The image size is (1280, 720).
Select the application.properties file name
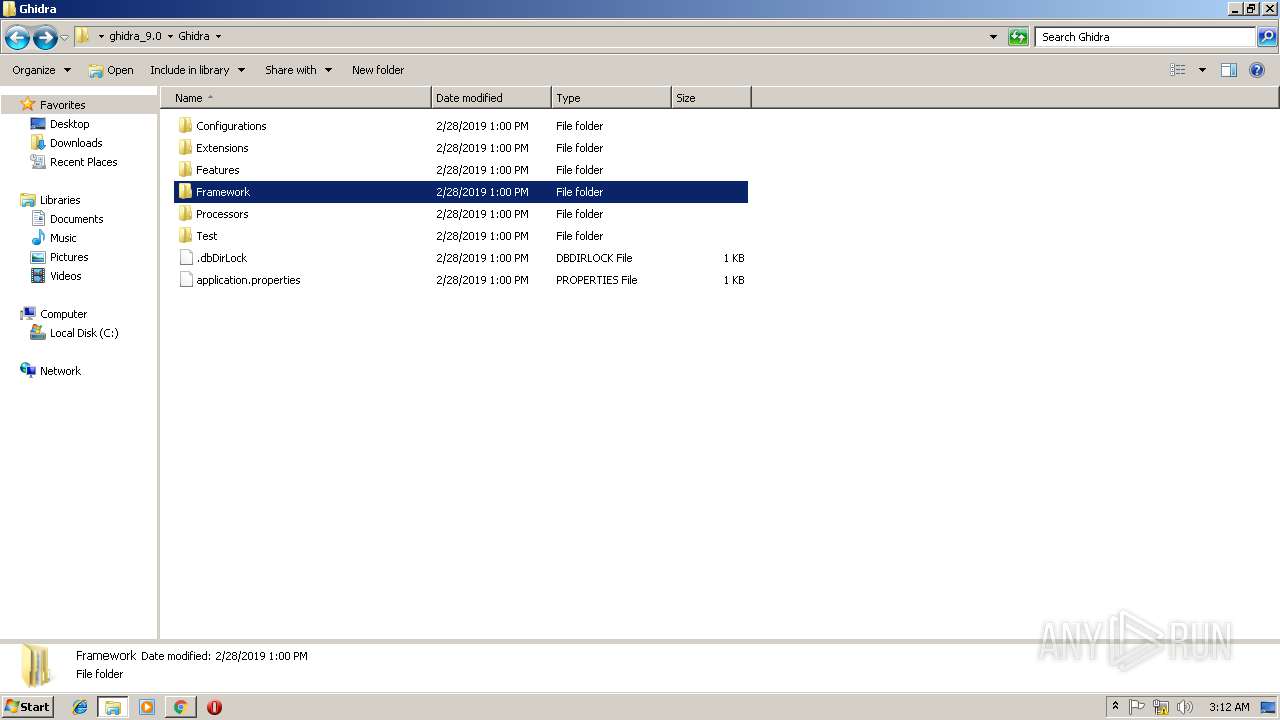coord(248,280)
